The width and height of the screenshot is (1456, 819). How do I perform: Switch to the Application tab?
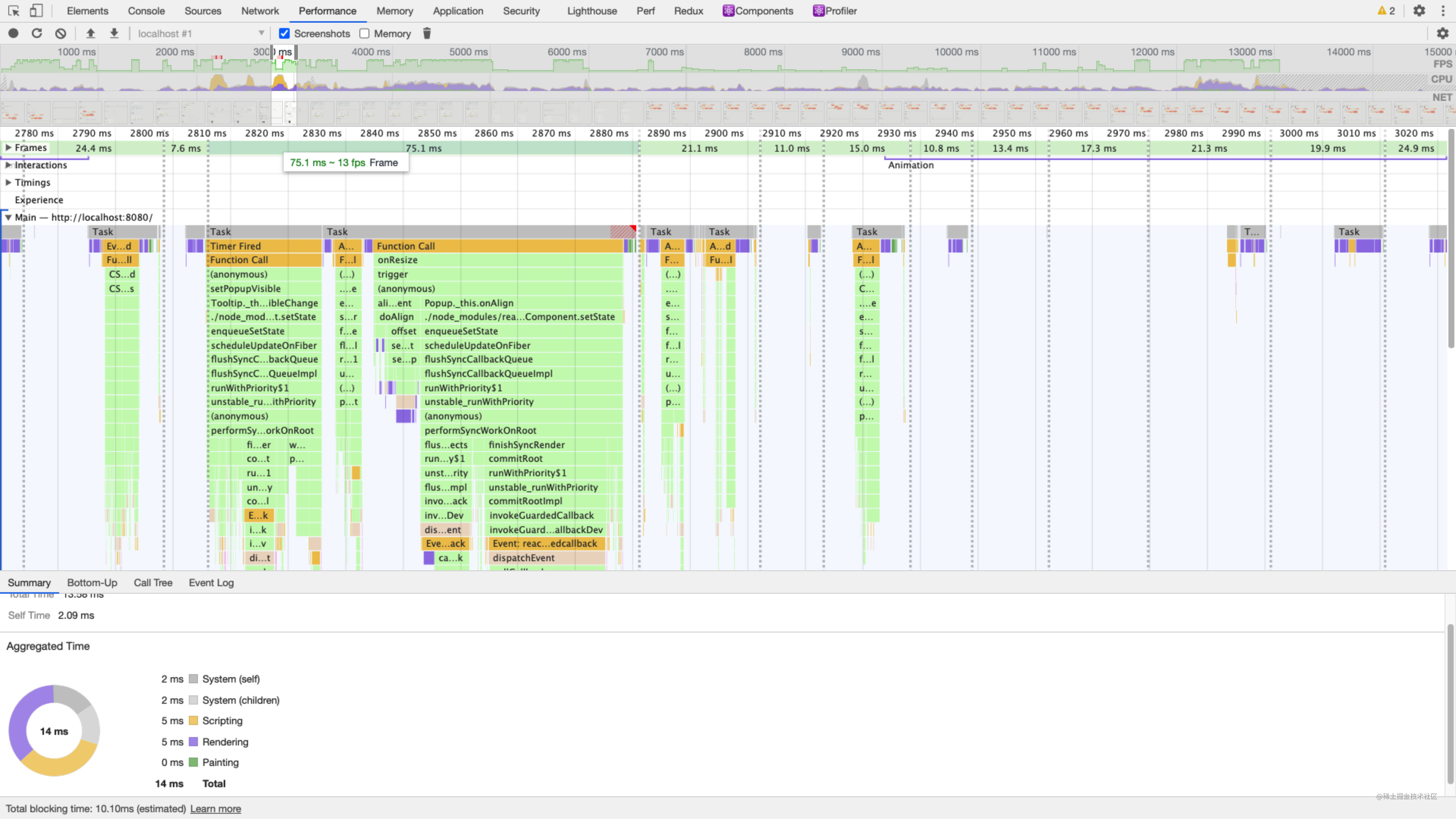[458, 11]
